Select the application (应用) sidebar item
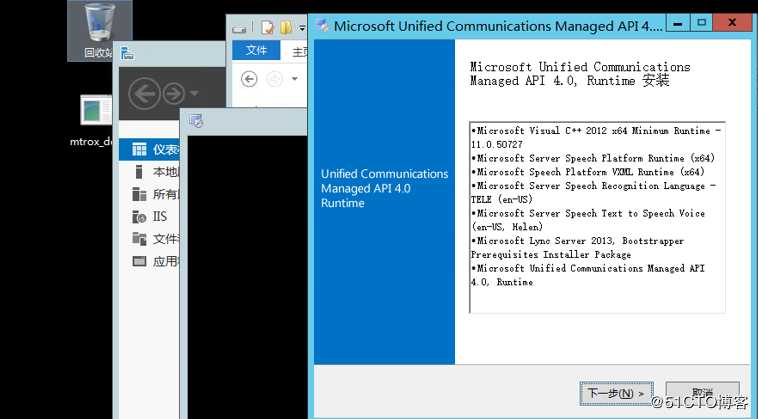Screen dimensions: 758x419 [x=150, y=261]
